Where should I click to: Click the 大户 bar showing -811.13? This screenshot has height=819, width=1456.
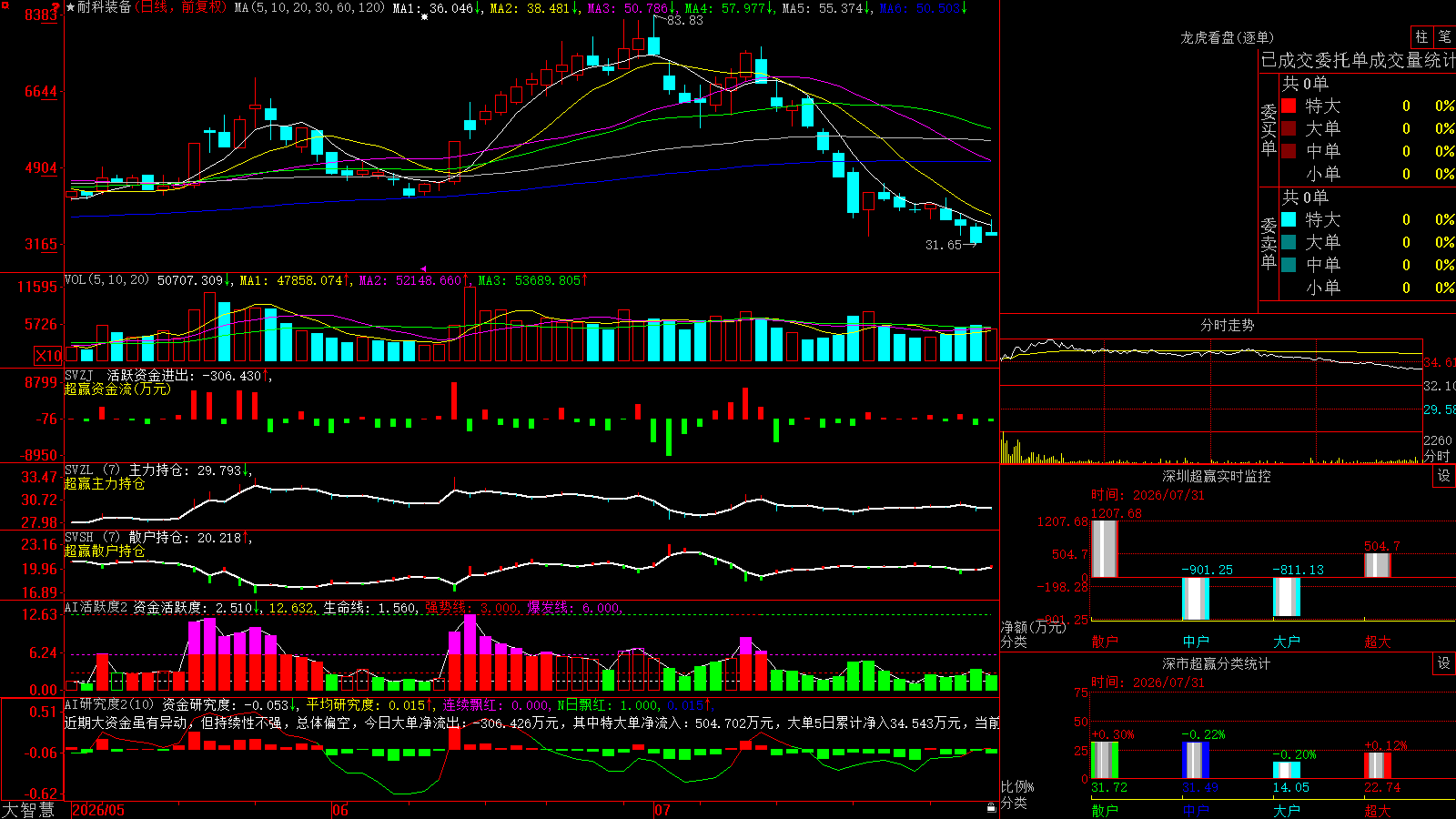[1287, 597]
